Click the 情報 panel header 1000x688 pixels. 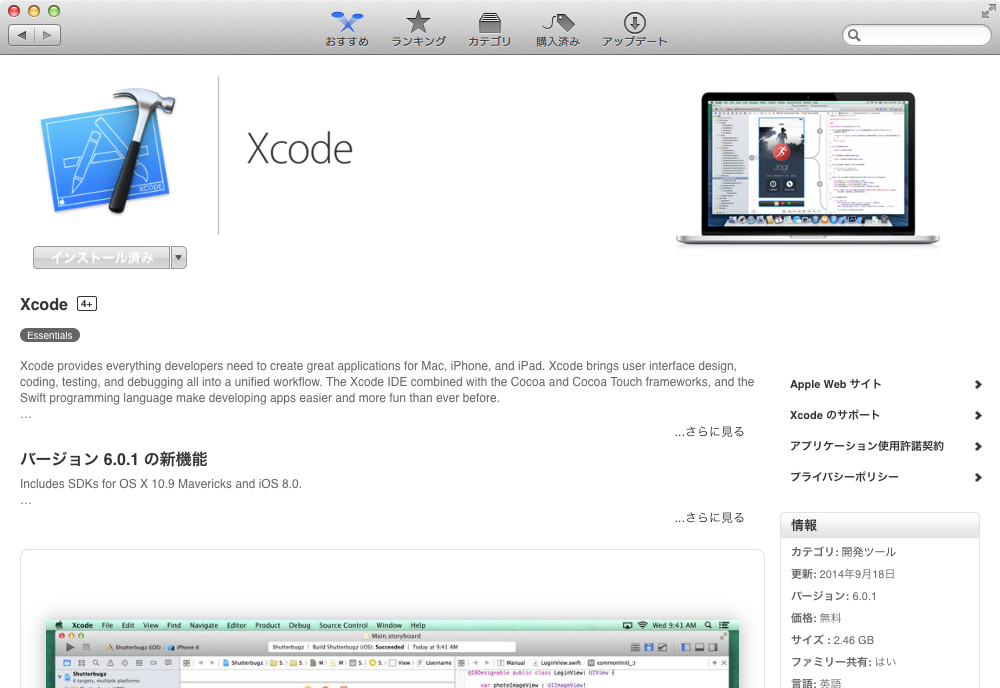[x=879, y=525]
